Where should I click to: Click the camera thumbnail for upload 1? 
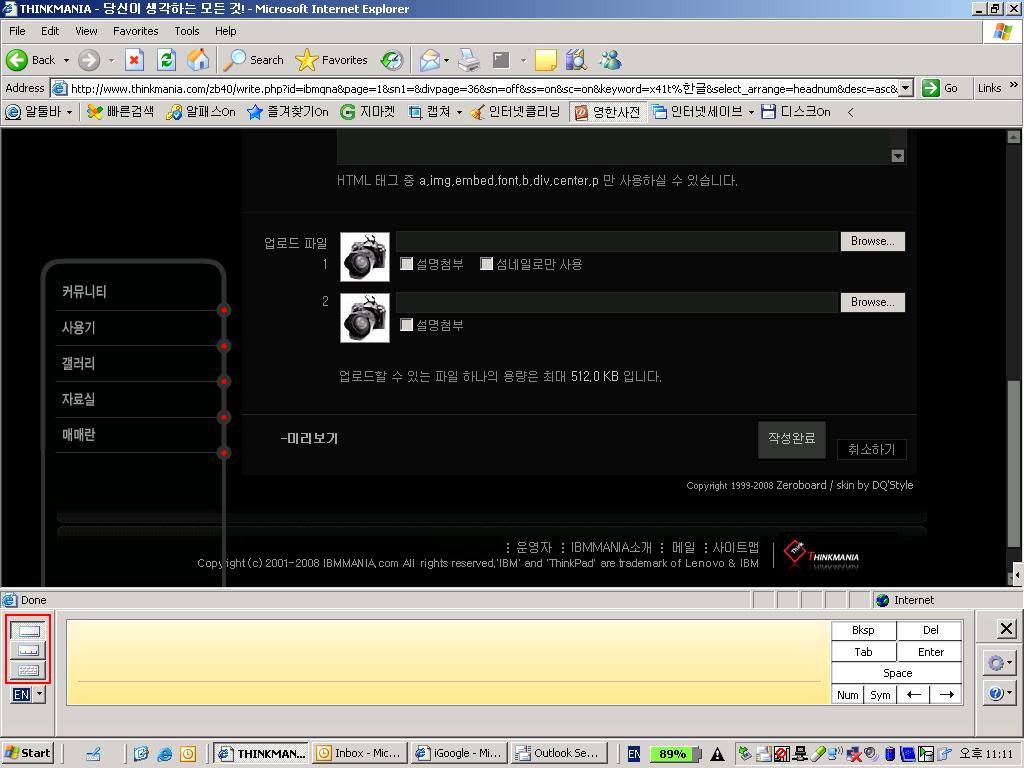click(x=364, y=256)
